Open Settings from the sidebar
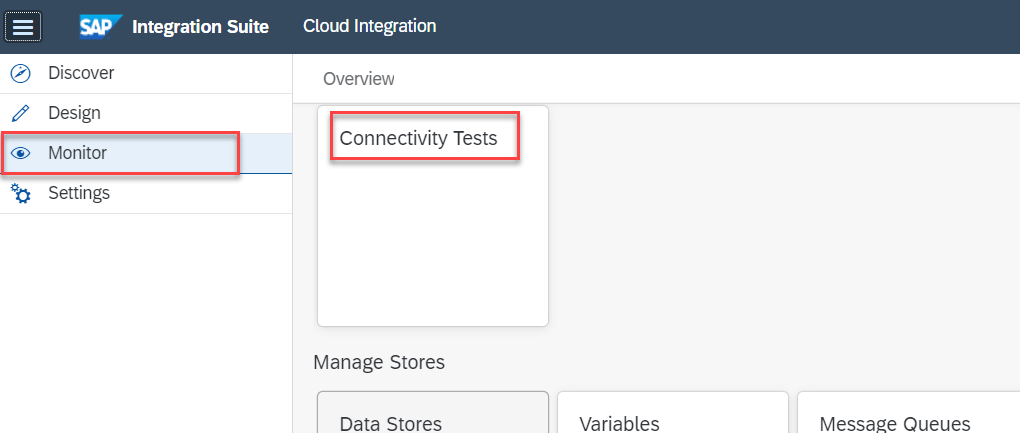 [79, 193]
